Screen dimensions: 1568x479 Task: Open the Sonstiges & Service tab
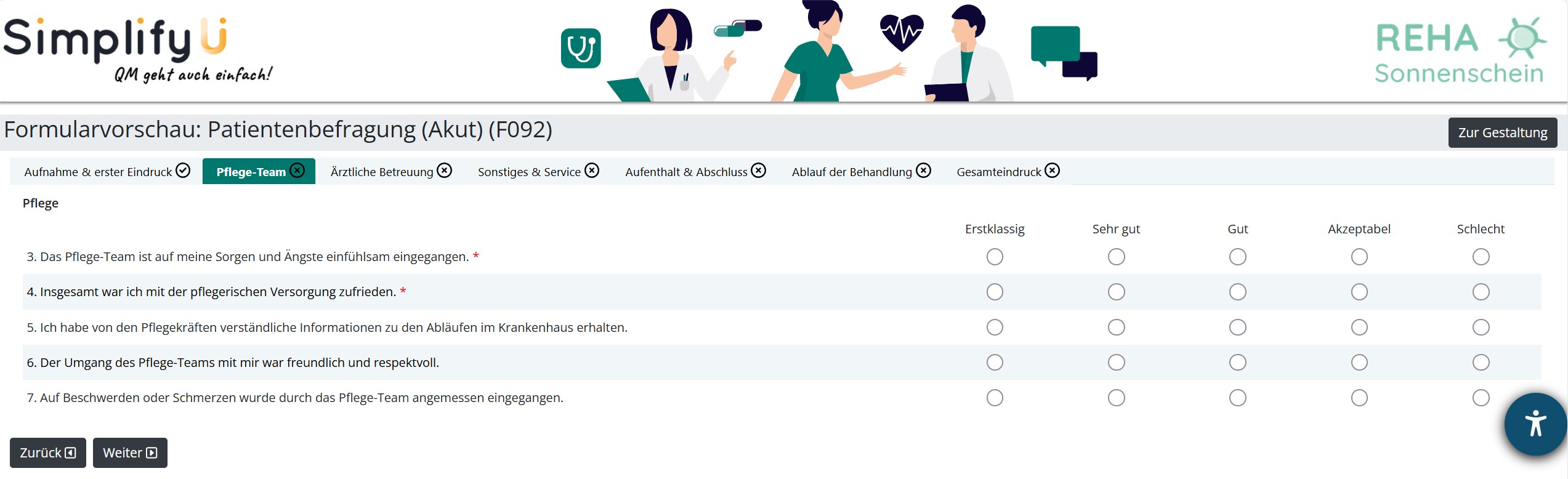pos(529,172)
